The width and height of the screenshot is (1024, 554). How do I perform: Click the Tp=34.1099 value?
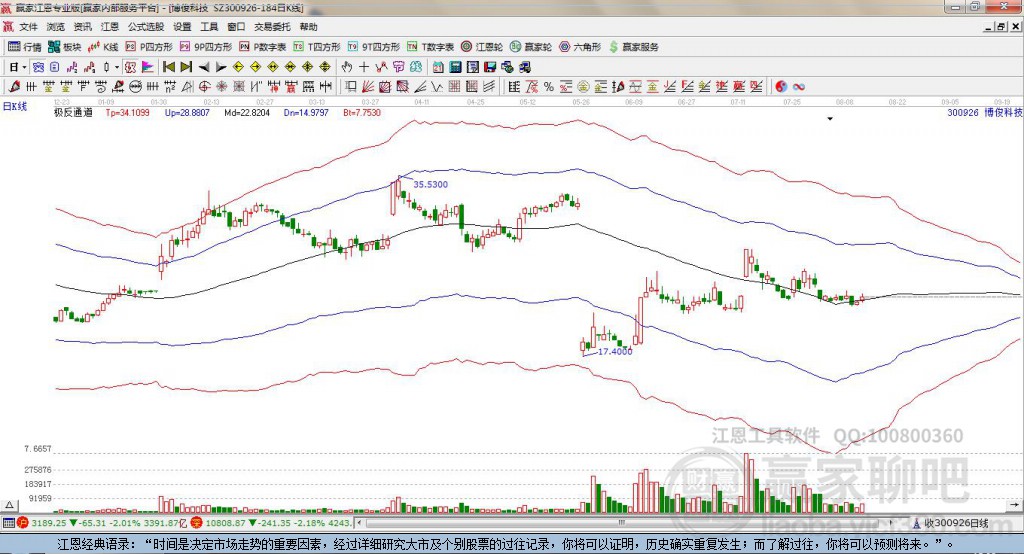pos(127,112)
